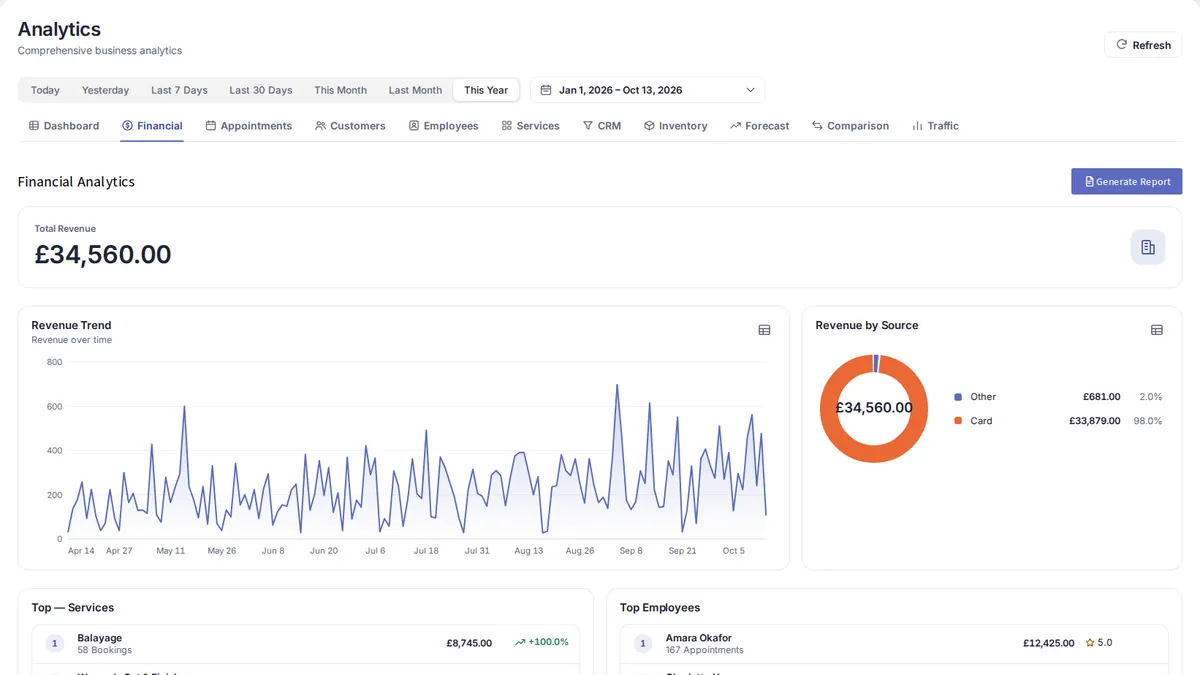Click the blue Other legend swatch
This screenshot has height=675, width=1200.
pos(958,397)
